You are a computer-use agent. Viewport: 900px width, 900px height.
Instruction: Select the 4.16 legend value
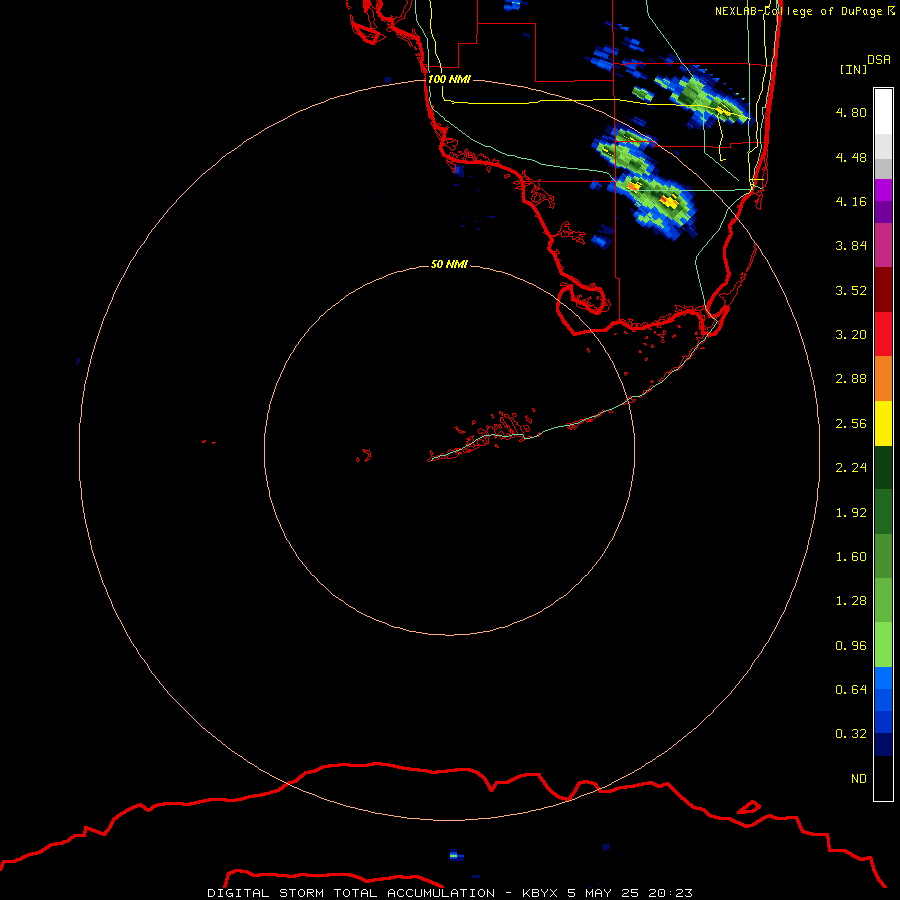[x=851, y=201]
